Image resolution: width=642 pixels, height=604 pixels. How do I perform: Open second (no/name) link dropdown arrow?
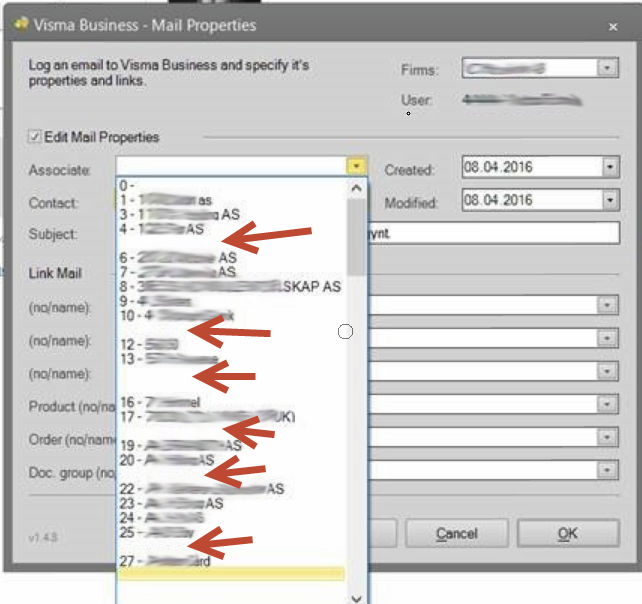click(x=607, y=338)
